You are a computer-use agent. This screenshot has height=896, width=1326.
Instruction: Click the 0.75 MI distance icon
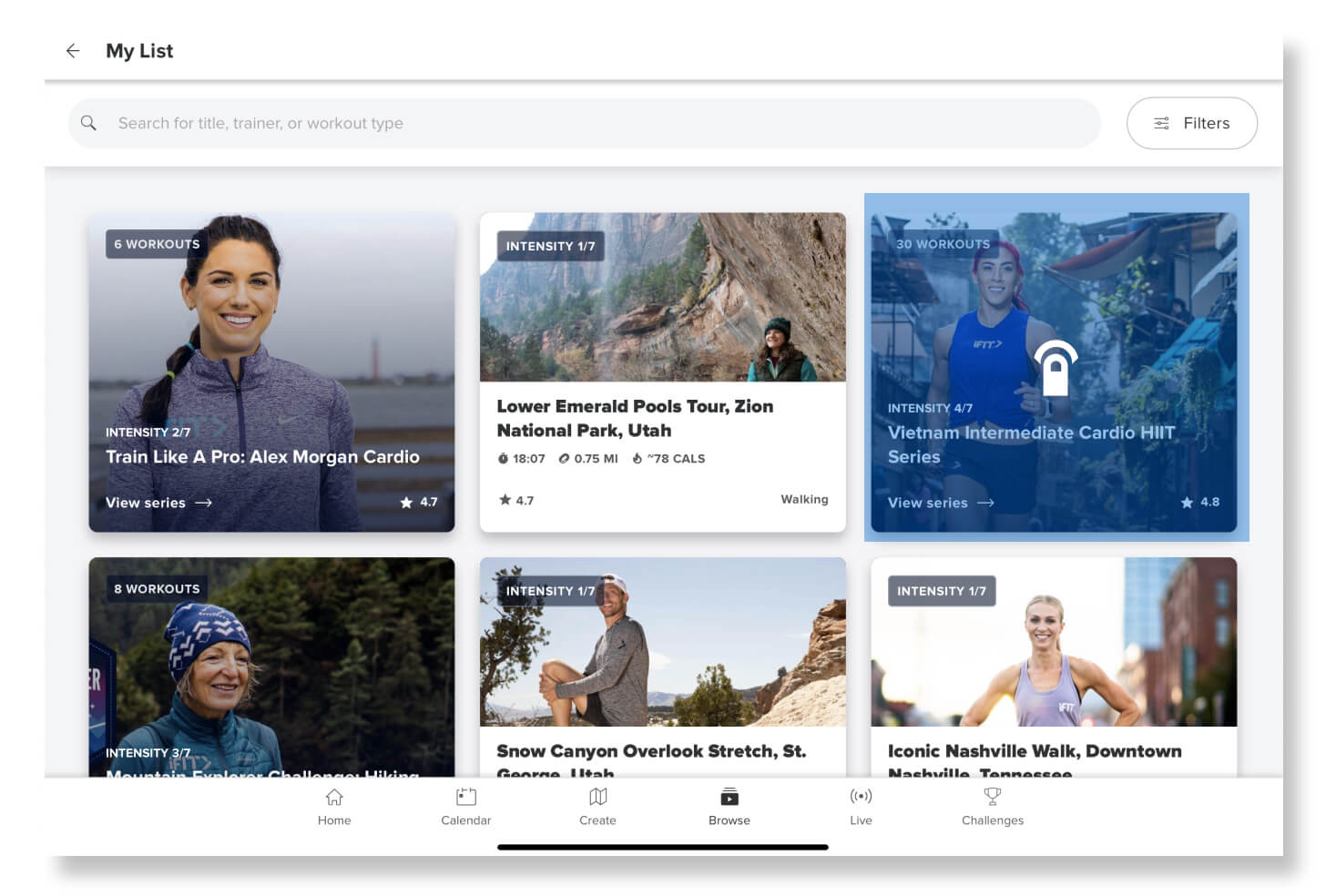point(564,459)
